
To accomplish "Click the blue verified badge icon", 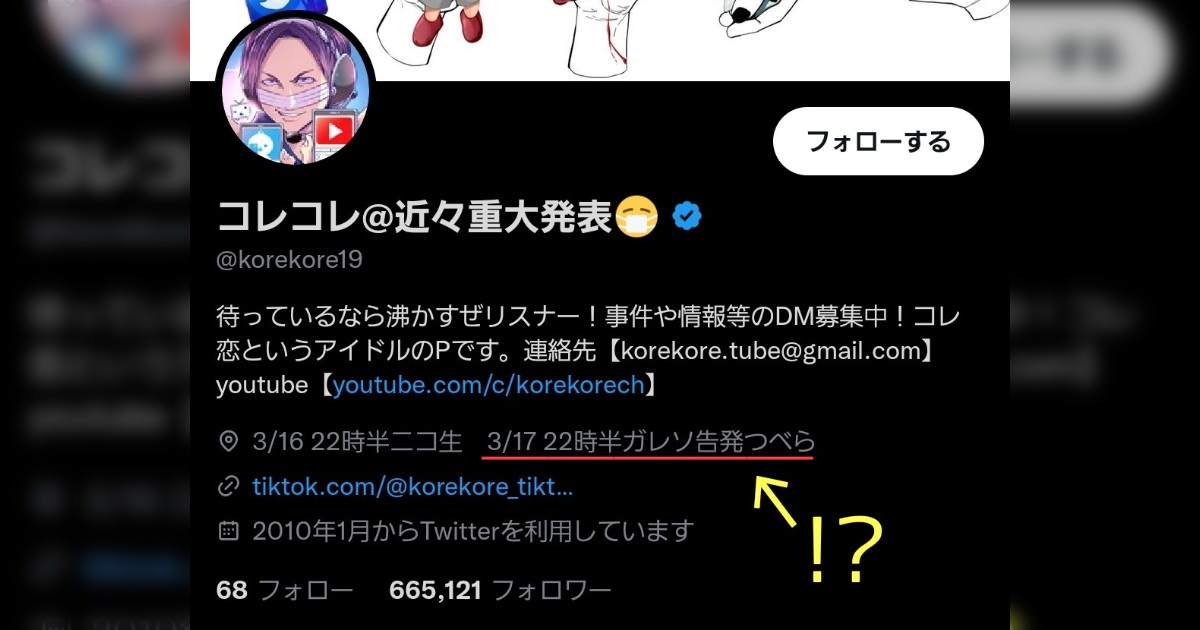I will pyautogui.click(x=686, y=215).
